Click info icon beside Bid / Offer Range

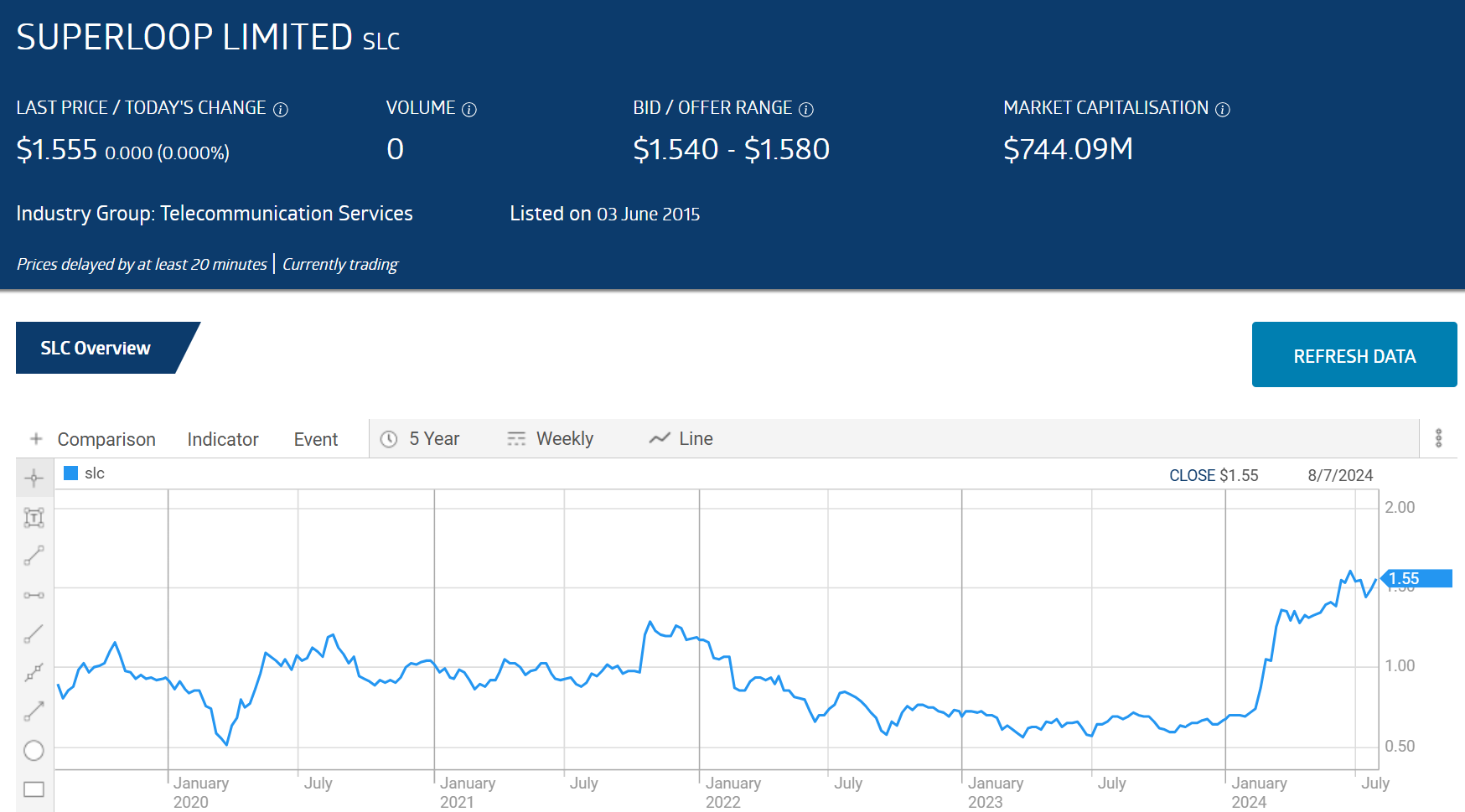[806, 110]
